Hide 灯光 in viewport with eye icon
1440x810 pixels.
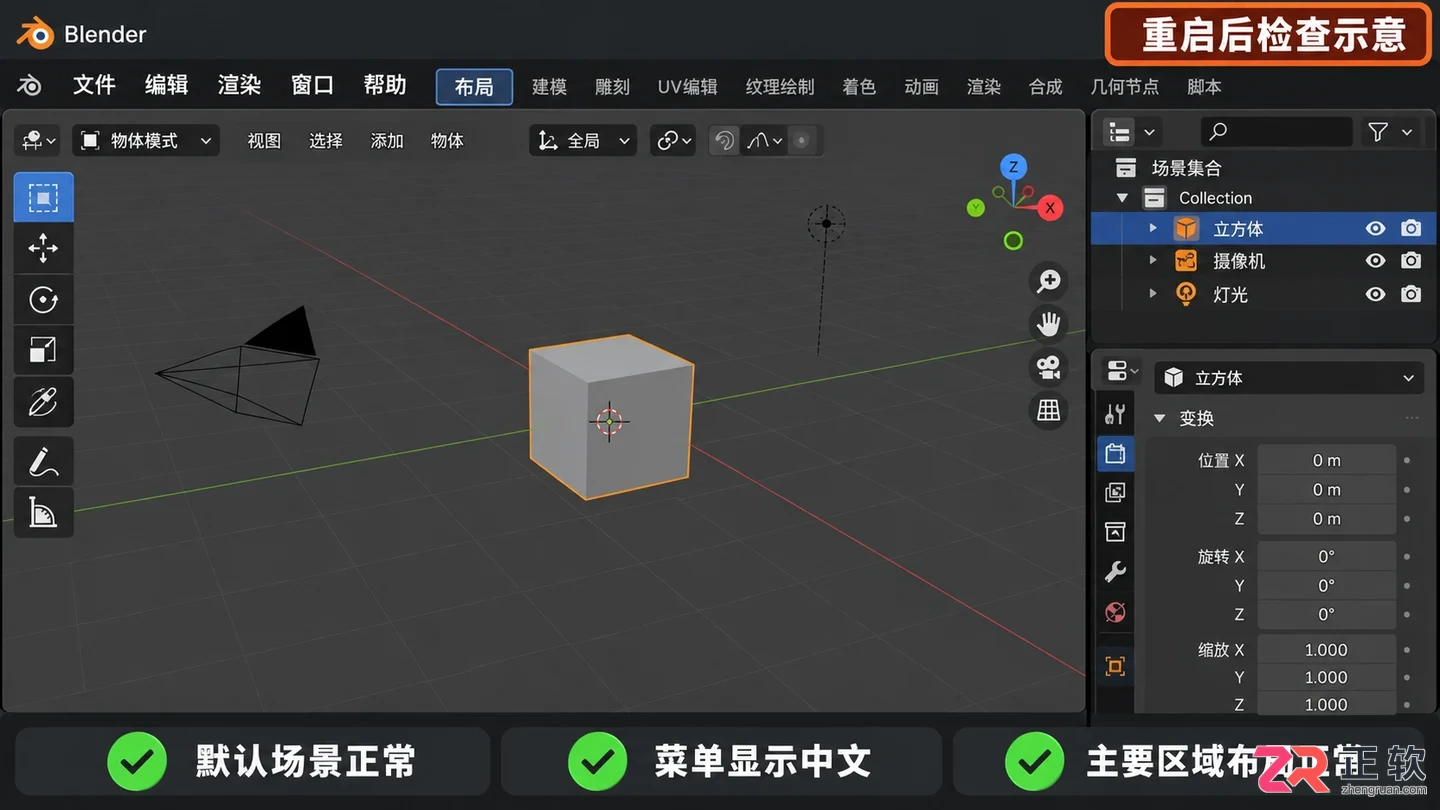(x=1376, y=294)
